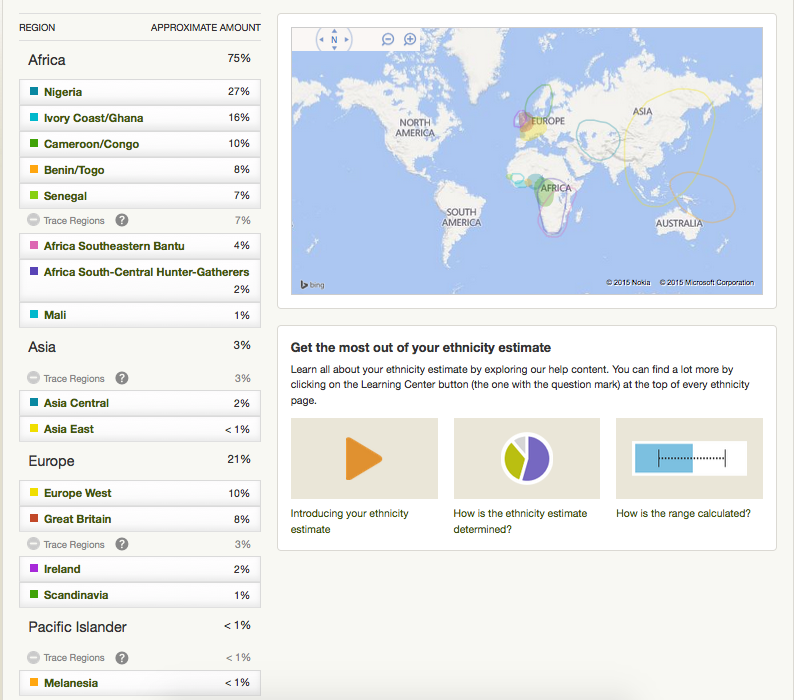The width and height of the screenshot is (794, 700).
Task: Click the map zoom in magnifier icon
Action: click(410, 40)
